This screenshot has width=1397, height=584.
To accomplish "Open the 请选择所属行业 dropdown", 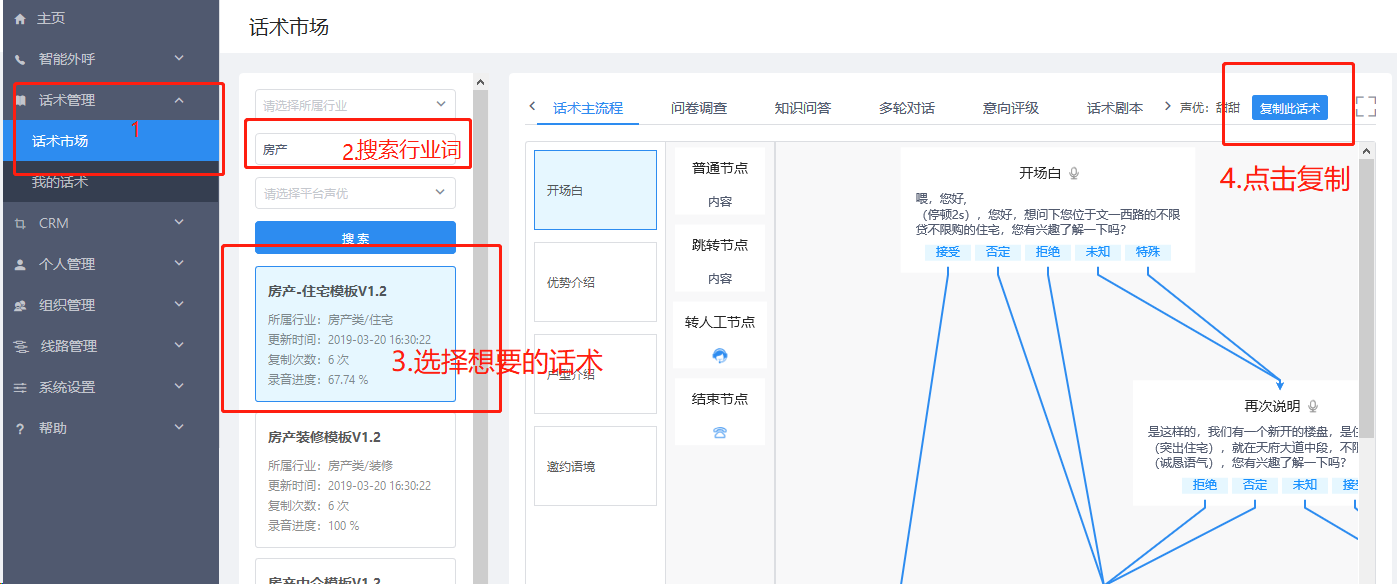I will click(x=355, y=105).
